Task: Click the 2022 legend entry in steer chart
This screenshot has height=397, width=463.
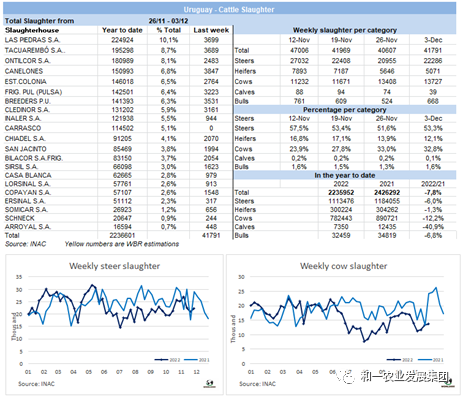Action: pos(167,360)
